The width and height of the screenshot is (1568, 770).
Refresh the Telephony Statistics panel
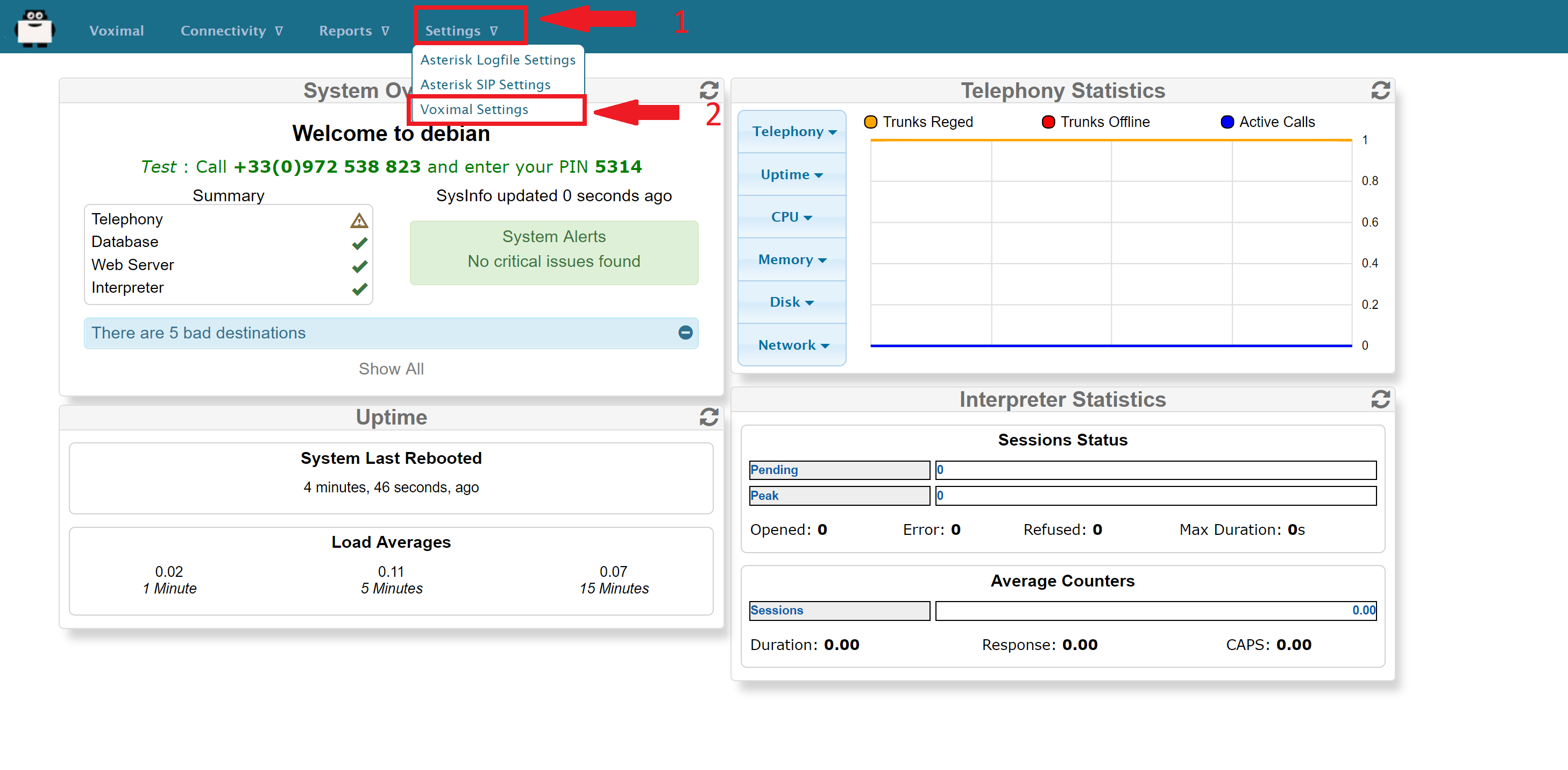pyautogui.click(x=1380, y=91)
